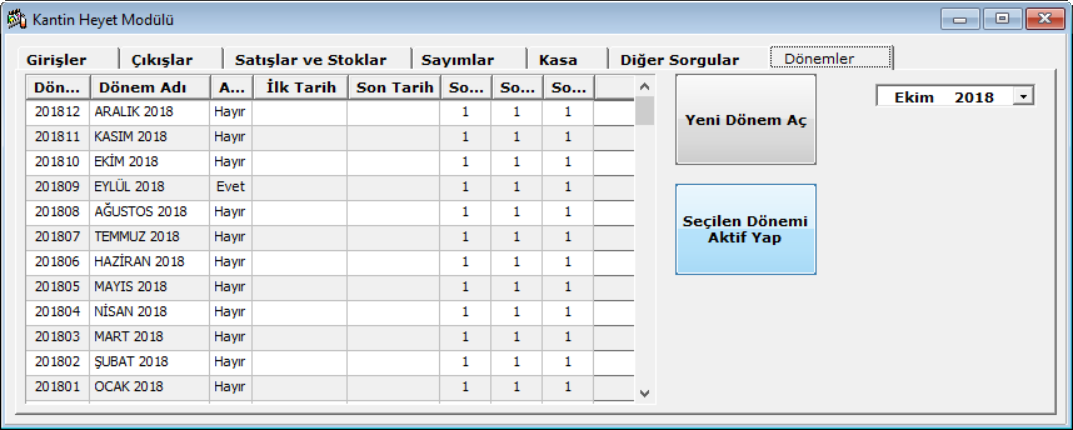The height and width of the screenshot is (430, 1073).
Task: Open the Girişler tab
Action: click(x=57, y=60)
